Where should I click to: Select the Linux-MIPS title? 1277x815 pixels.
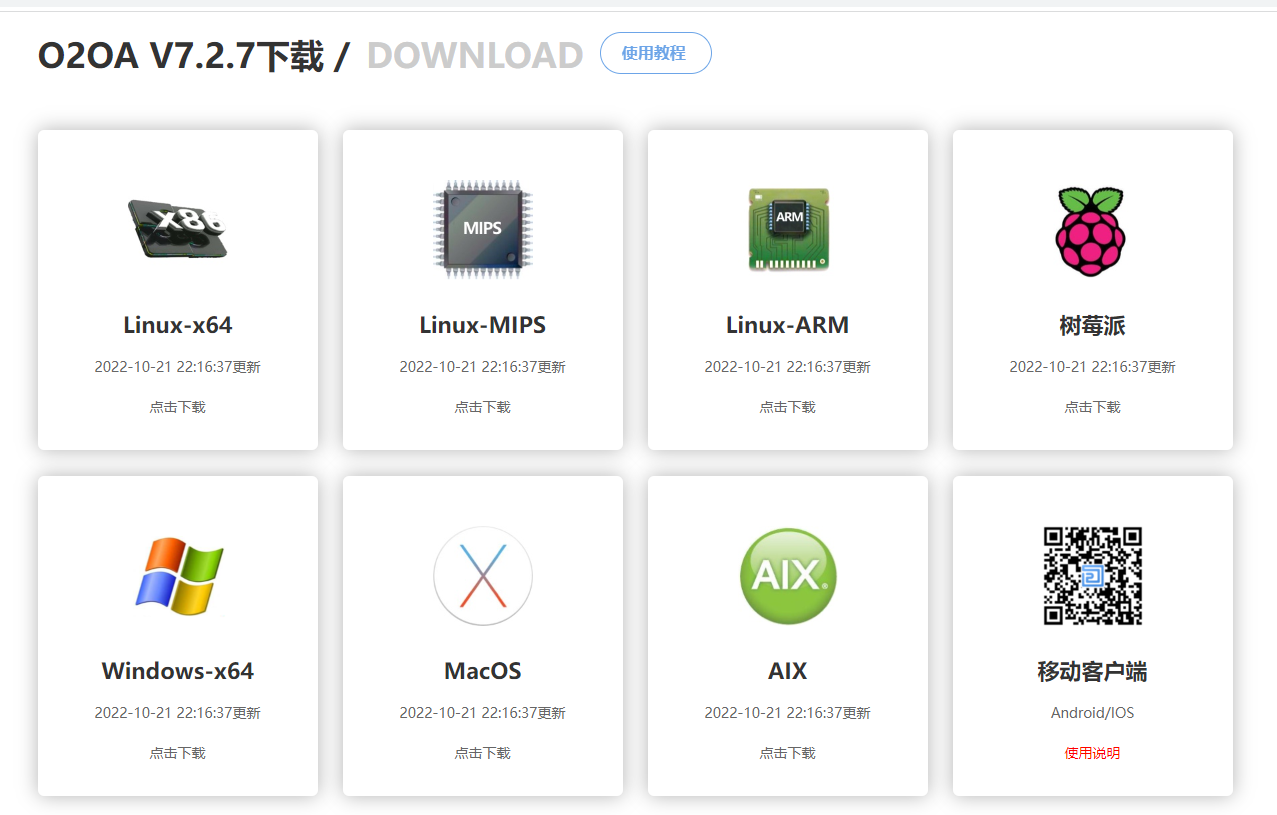pos(483,325)
